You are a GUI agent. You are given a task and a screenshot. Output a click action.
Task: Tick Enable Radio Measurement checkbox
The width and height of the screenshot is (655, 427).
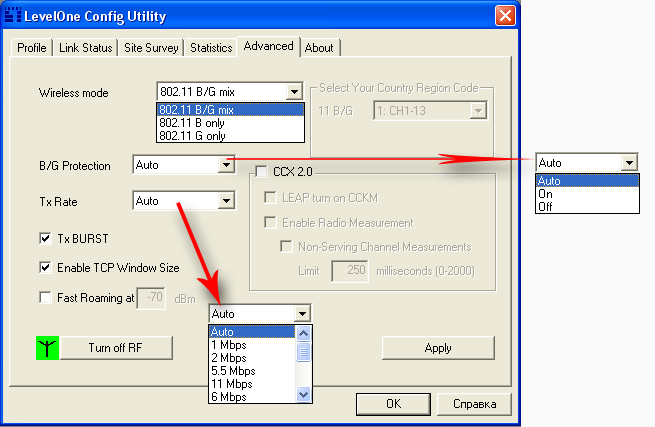270,223
